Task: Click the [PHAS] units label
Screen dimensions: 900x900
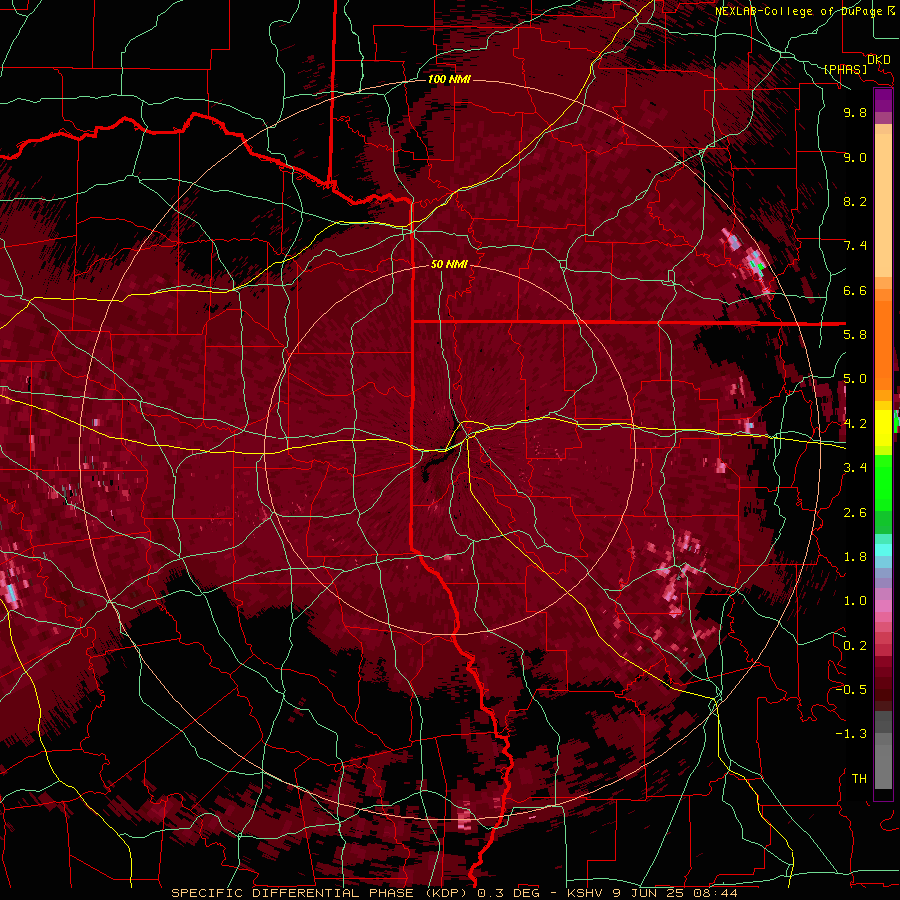Action: 845,70
